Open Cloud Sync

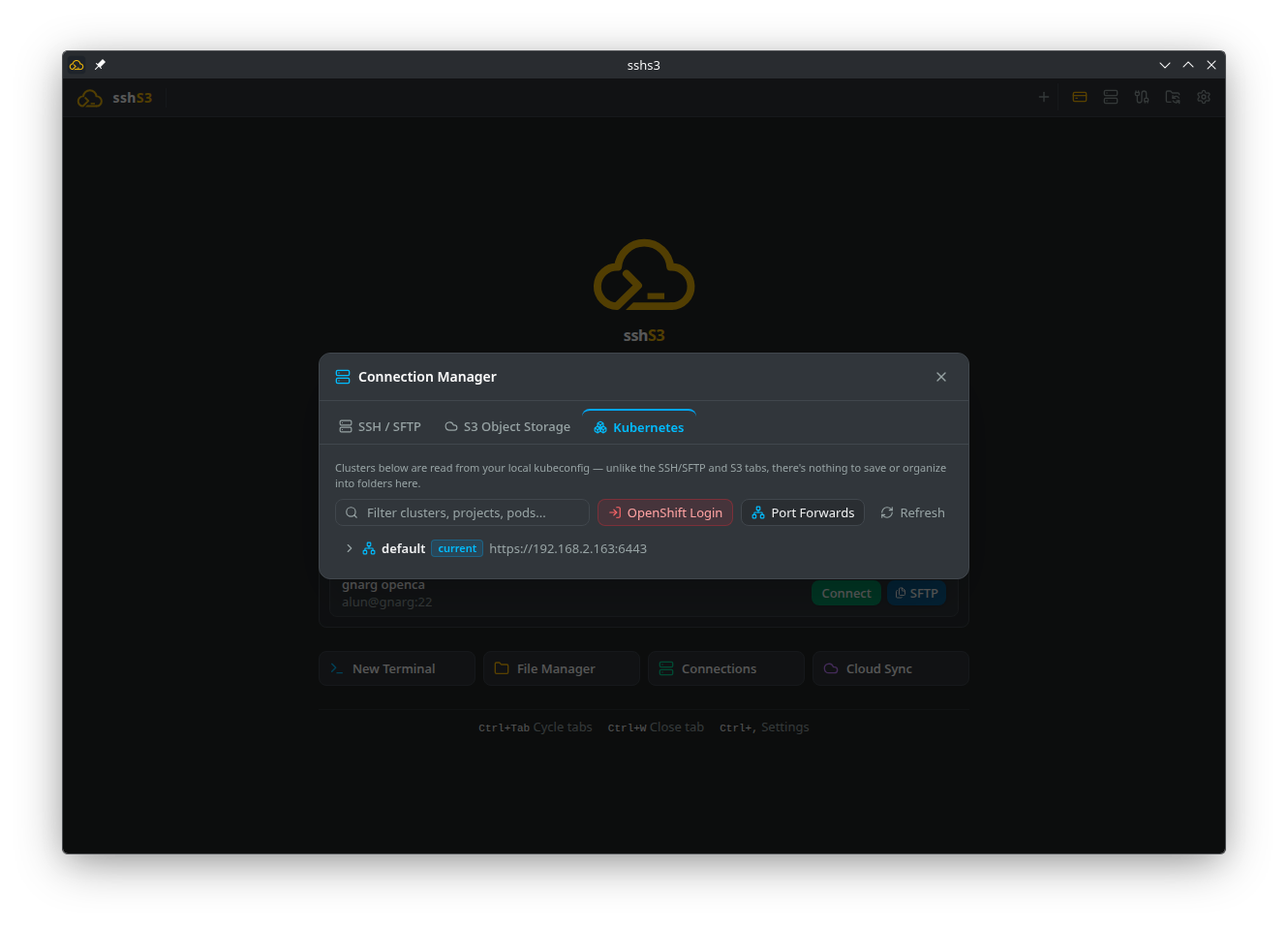[x=891, y=668]
